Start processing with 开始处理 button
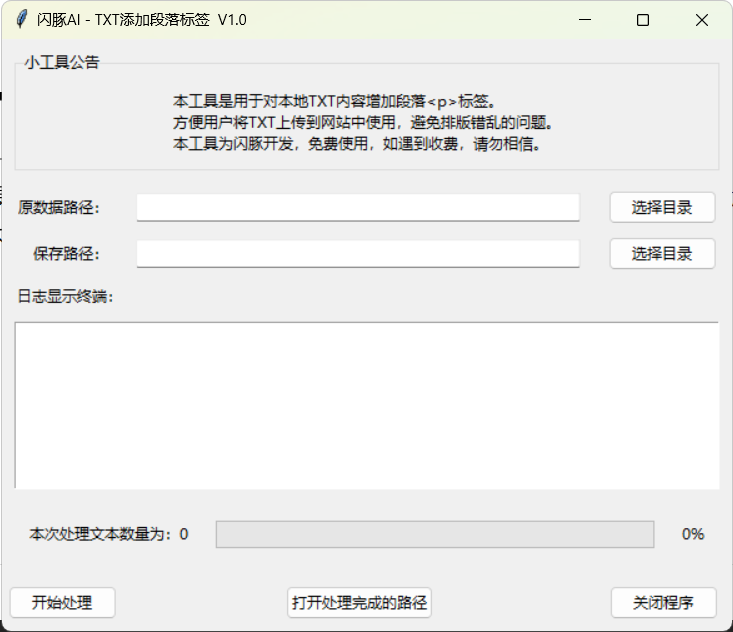733x632 pixels. 62,603
